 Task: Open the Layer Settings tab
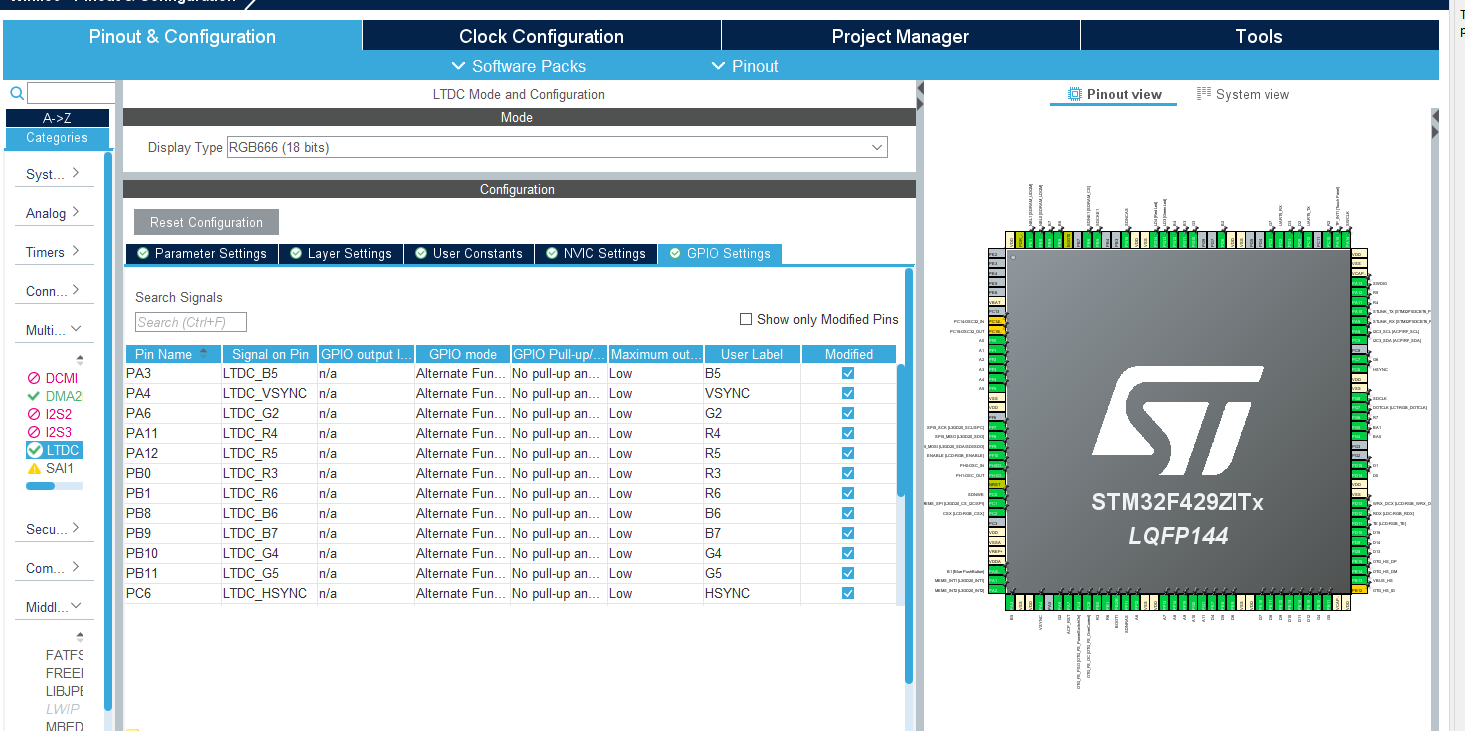(x=340, y=253)
